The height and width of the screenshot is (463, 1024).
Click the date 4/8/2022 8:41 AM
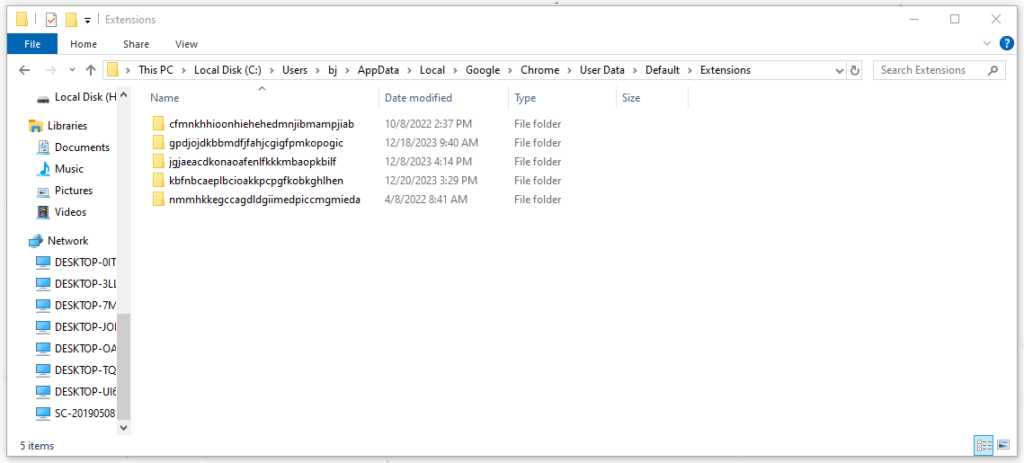point(426,199)
